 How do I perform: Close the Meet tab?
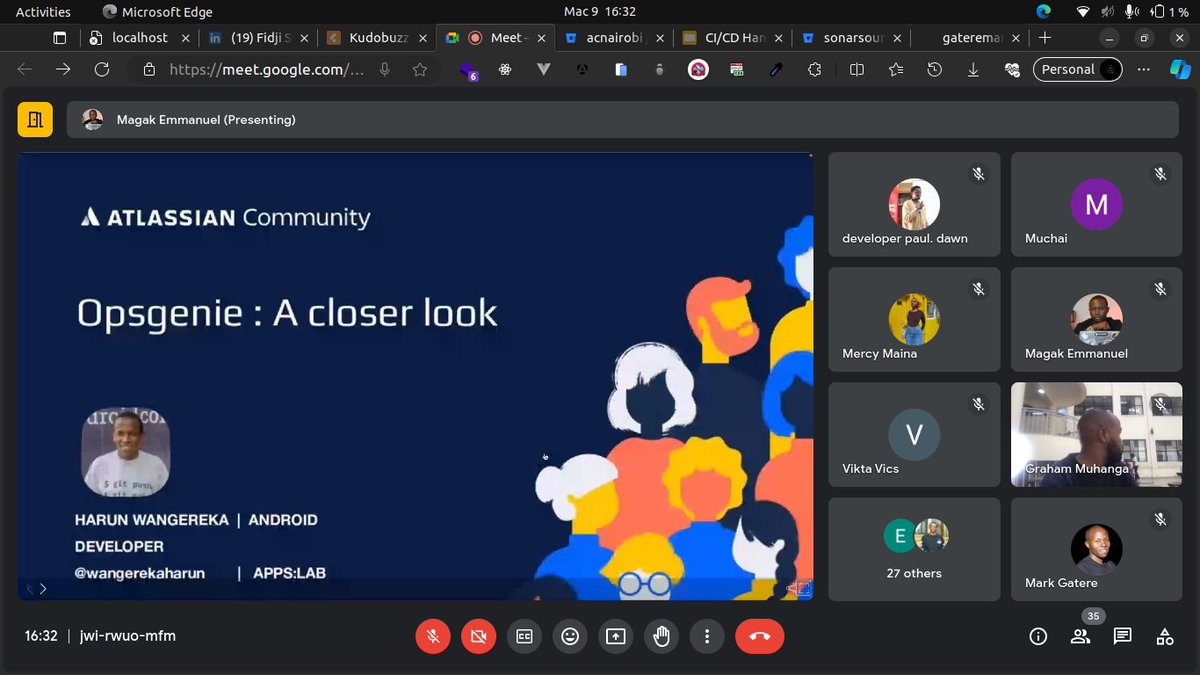point(541,38)
